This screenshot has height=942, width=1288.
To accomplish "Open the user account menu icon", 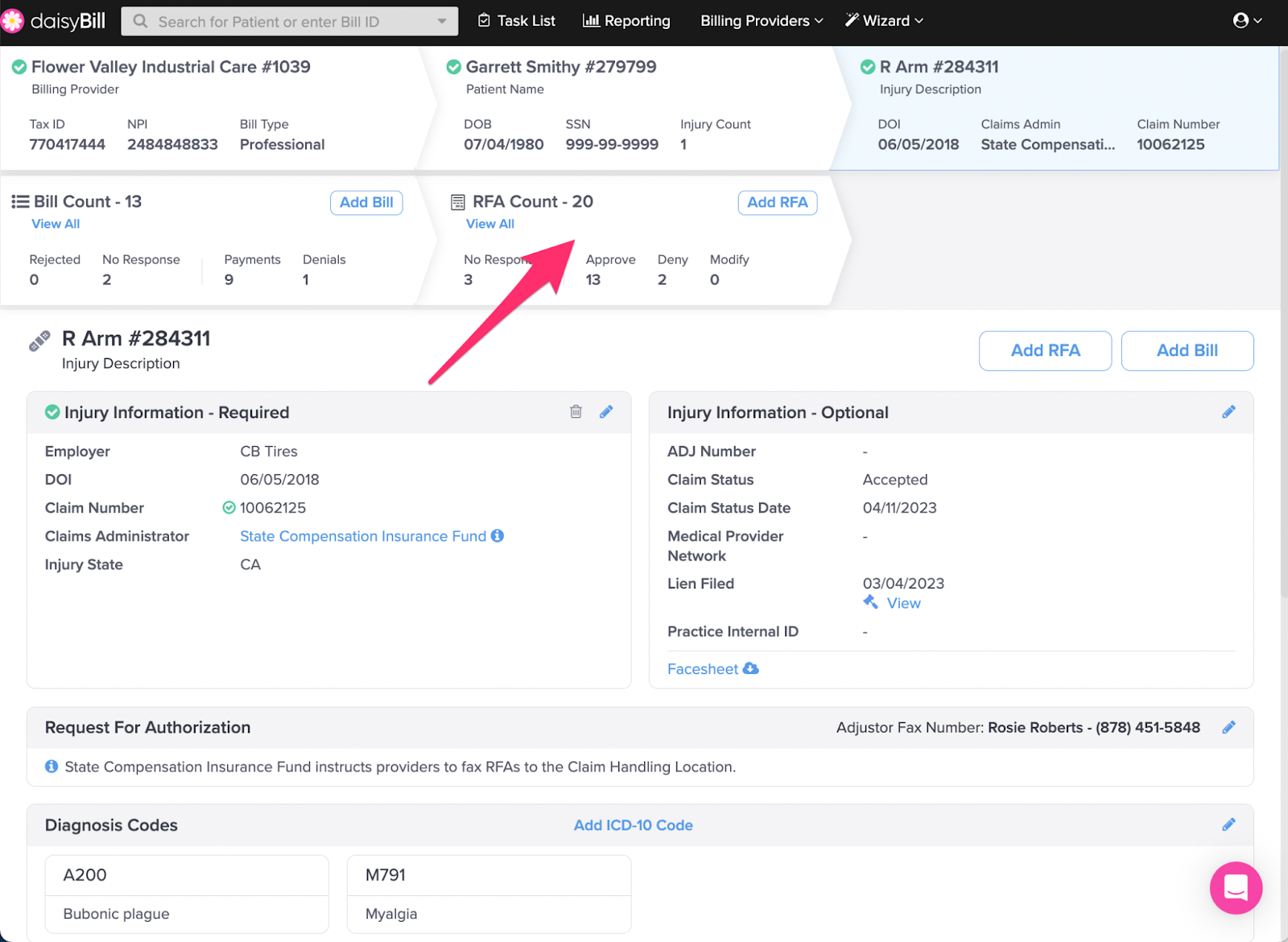I will (x=1241, y=20).
